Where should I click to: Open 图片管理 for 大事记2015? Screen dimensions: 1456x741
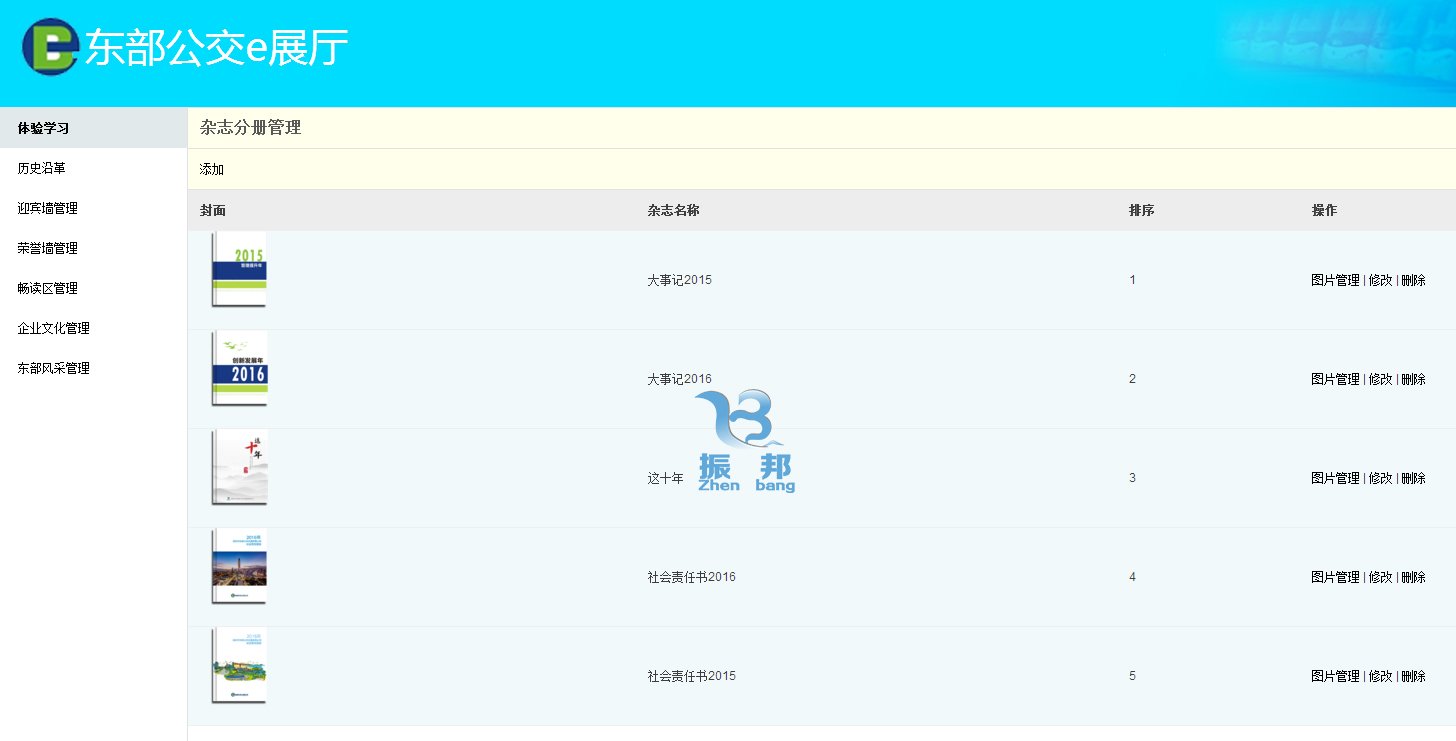(1335, 280)
